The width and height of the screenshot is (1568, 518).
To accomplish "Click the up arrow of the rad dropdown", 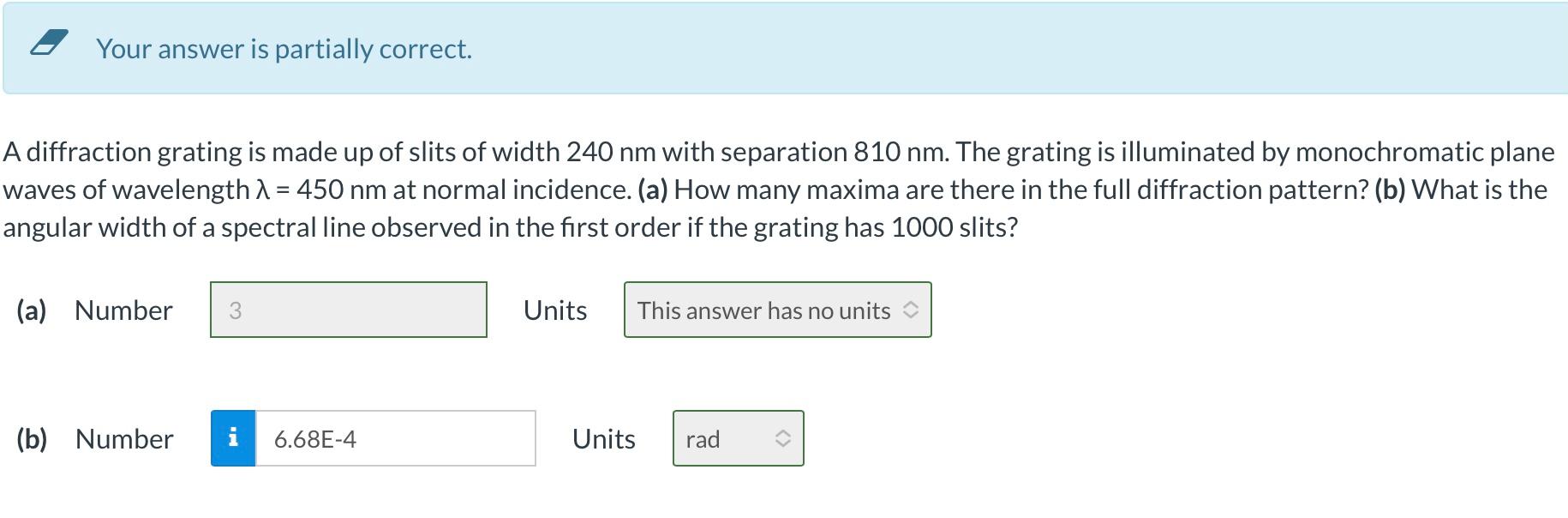I will point(782,432).
